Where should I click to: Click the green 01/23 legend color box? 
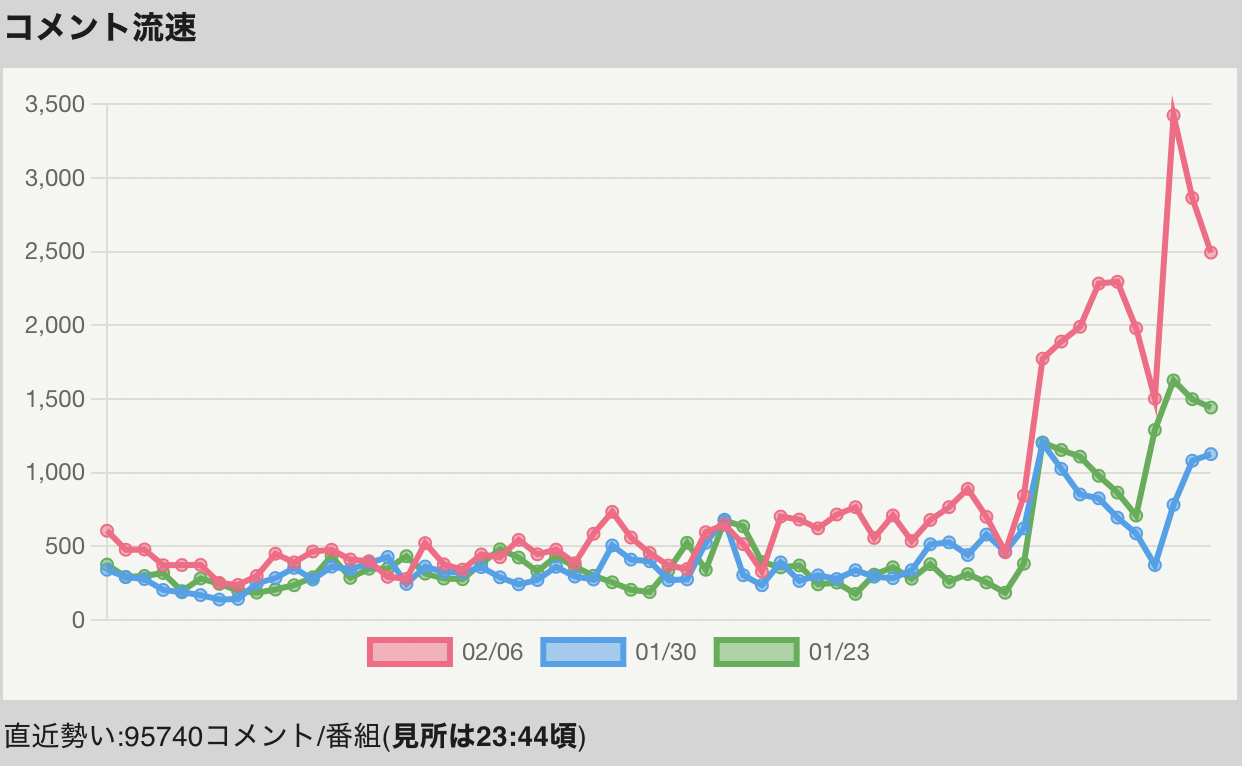[x=756, y=652]
